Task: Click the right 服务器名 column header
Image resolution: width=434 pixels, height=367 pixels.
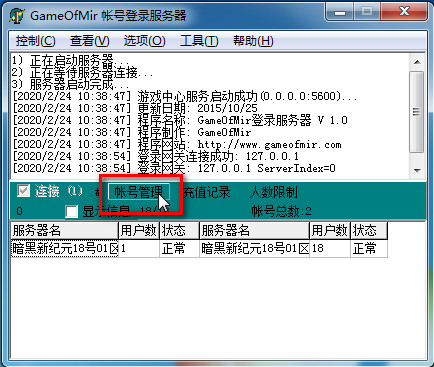Action: [x=254, y=230]
